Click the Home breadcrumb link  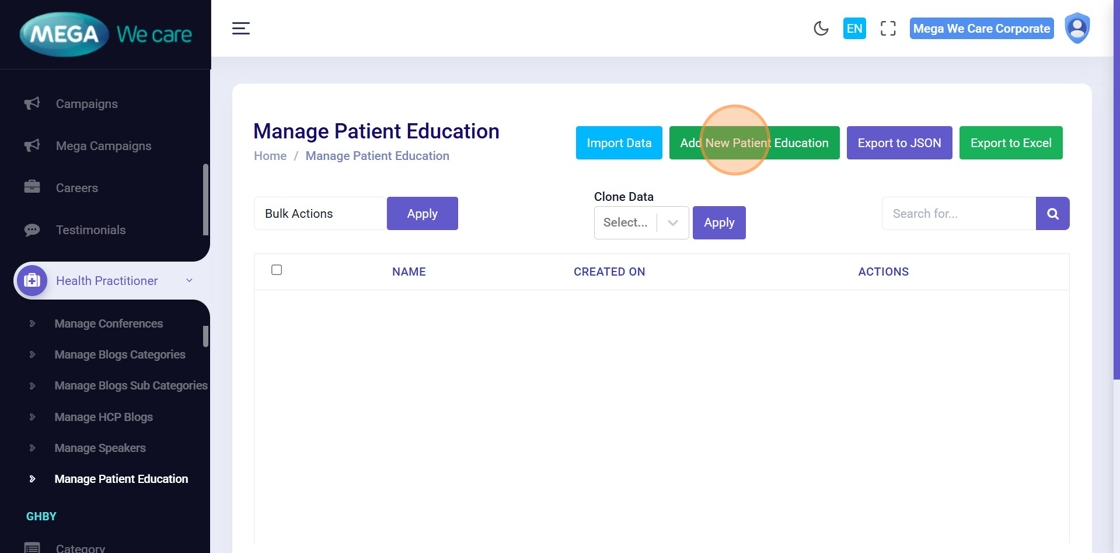click(x=270, y=156)
